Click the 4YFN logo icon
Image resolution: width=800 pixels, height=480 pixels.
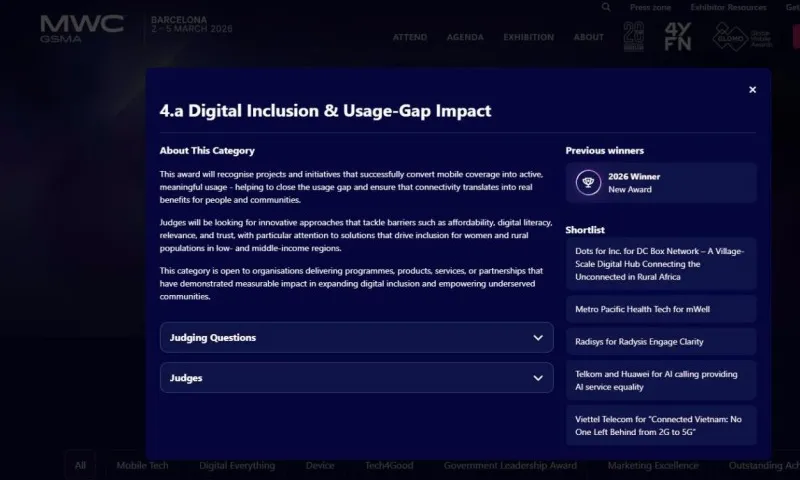pos(679,37)
